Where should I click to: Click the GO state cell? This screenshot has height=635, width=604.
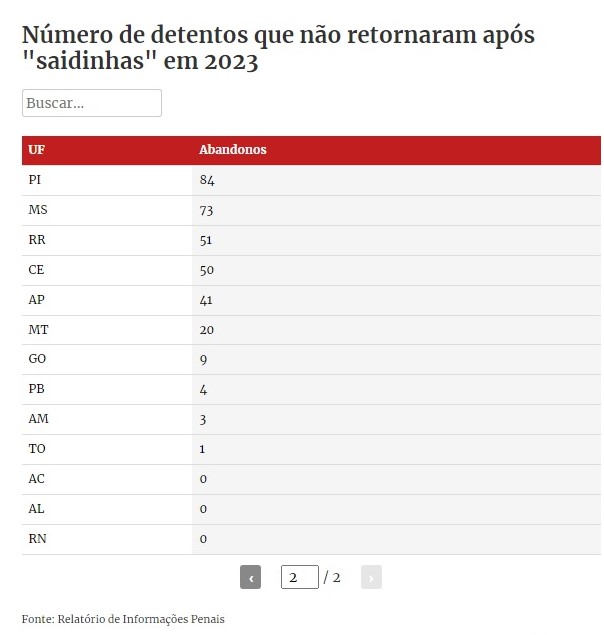click(x=37, y=359)
